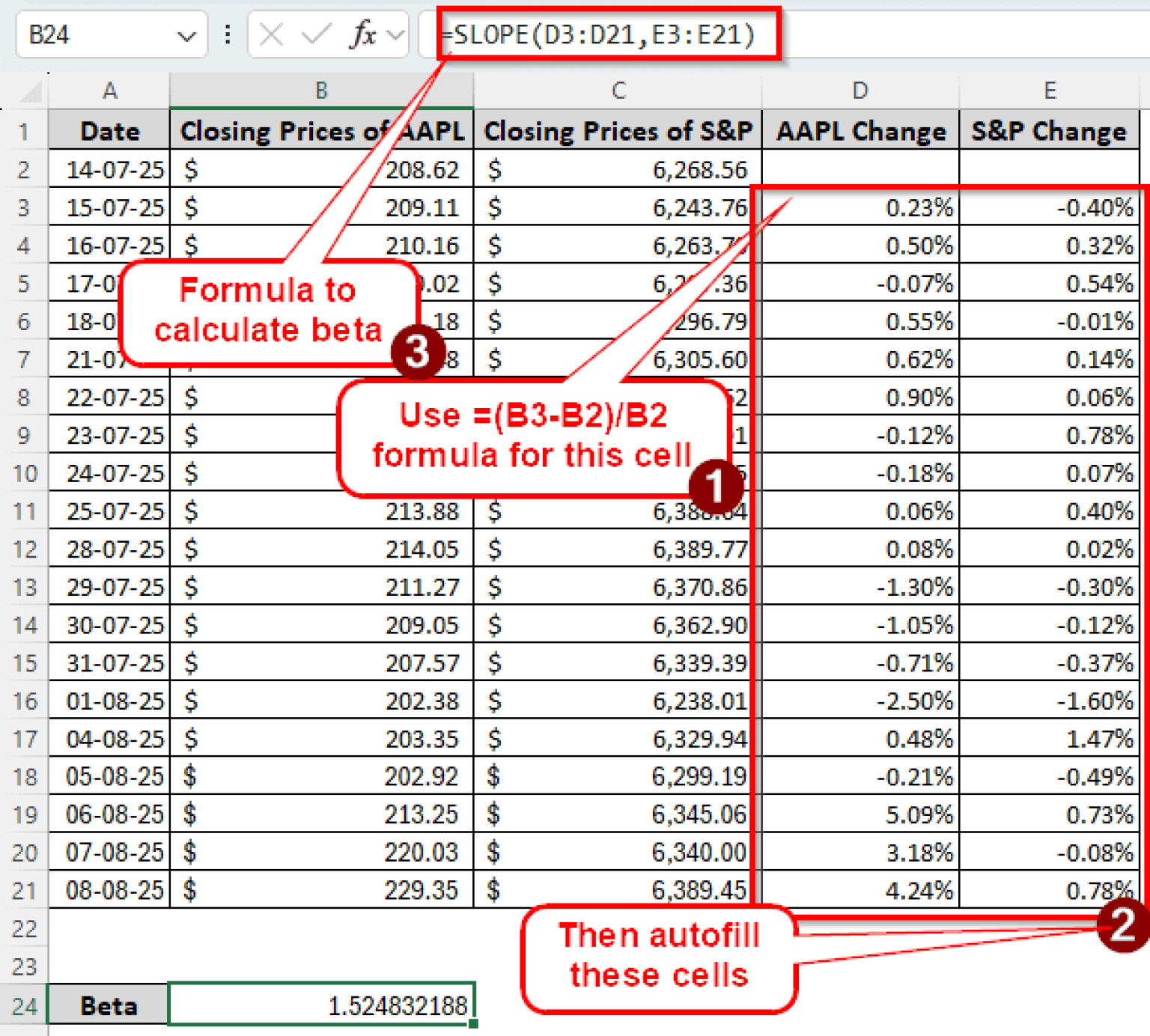Image resolution: width=1150 pixels, height=1036 pixels.
Task: Select column header E for S&P Change
Action: (1049, 90)
